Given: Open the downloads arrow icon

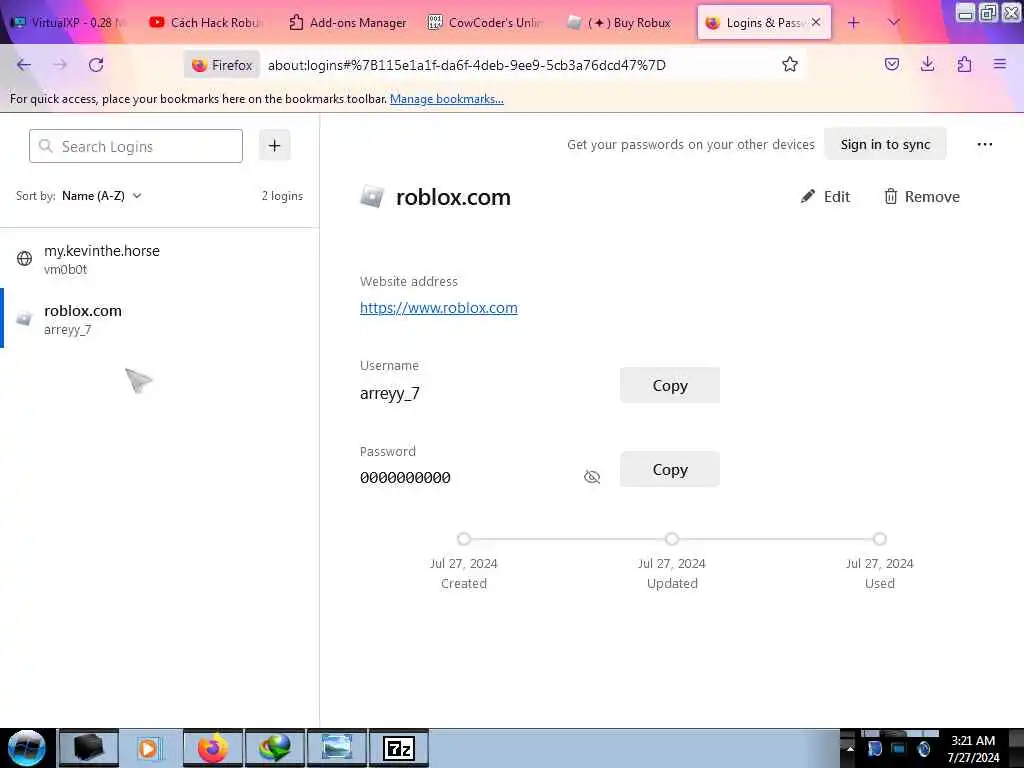Looking at the screenshot, I should click(x=927, y=64).
